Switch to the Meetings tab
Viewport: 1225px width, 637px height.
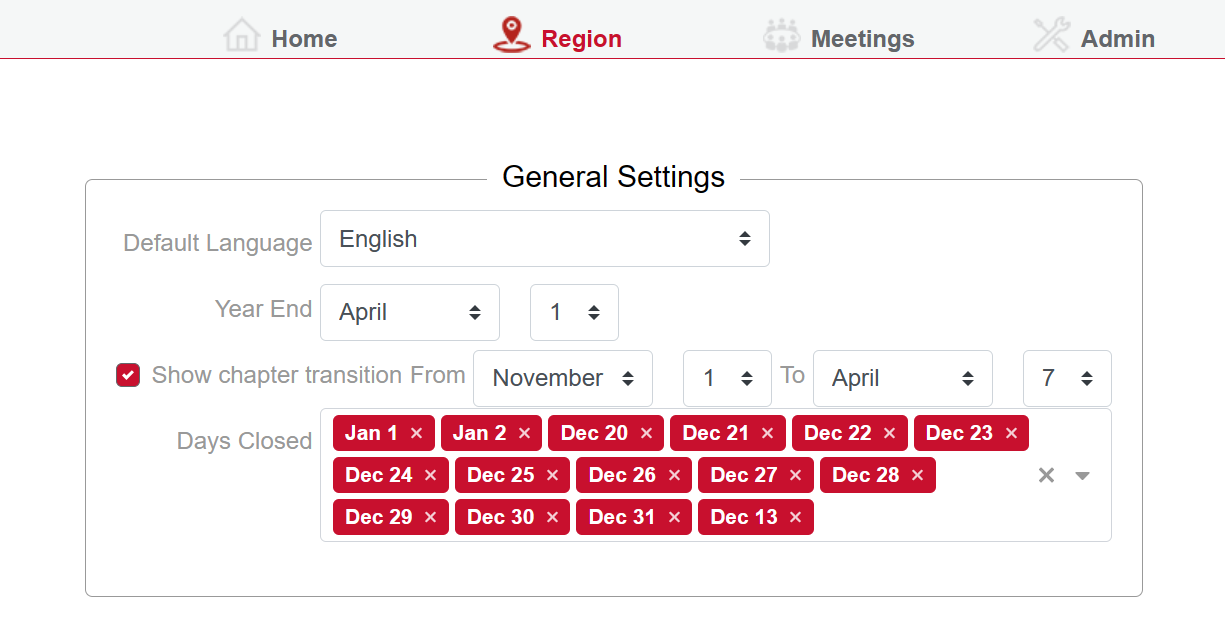click(x=862, y=39)
